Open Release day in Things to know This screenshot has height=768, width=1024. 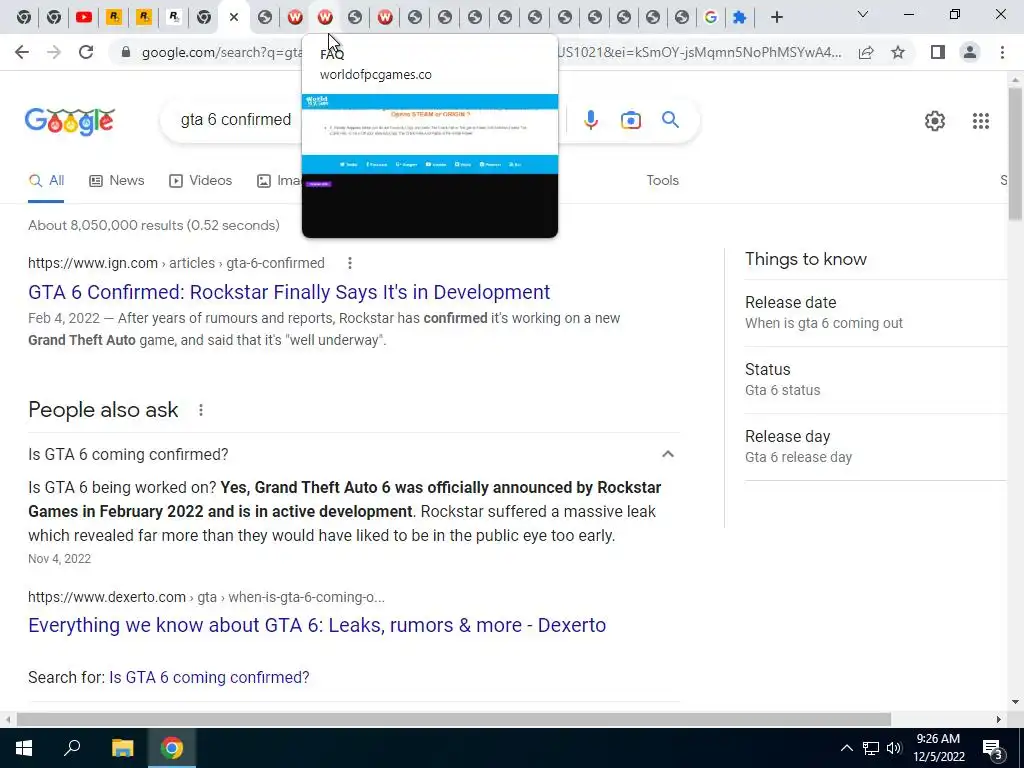(x=875, y=447)
